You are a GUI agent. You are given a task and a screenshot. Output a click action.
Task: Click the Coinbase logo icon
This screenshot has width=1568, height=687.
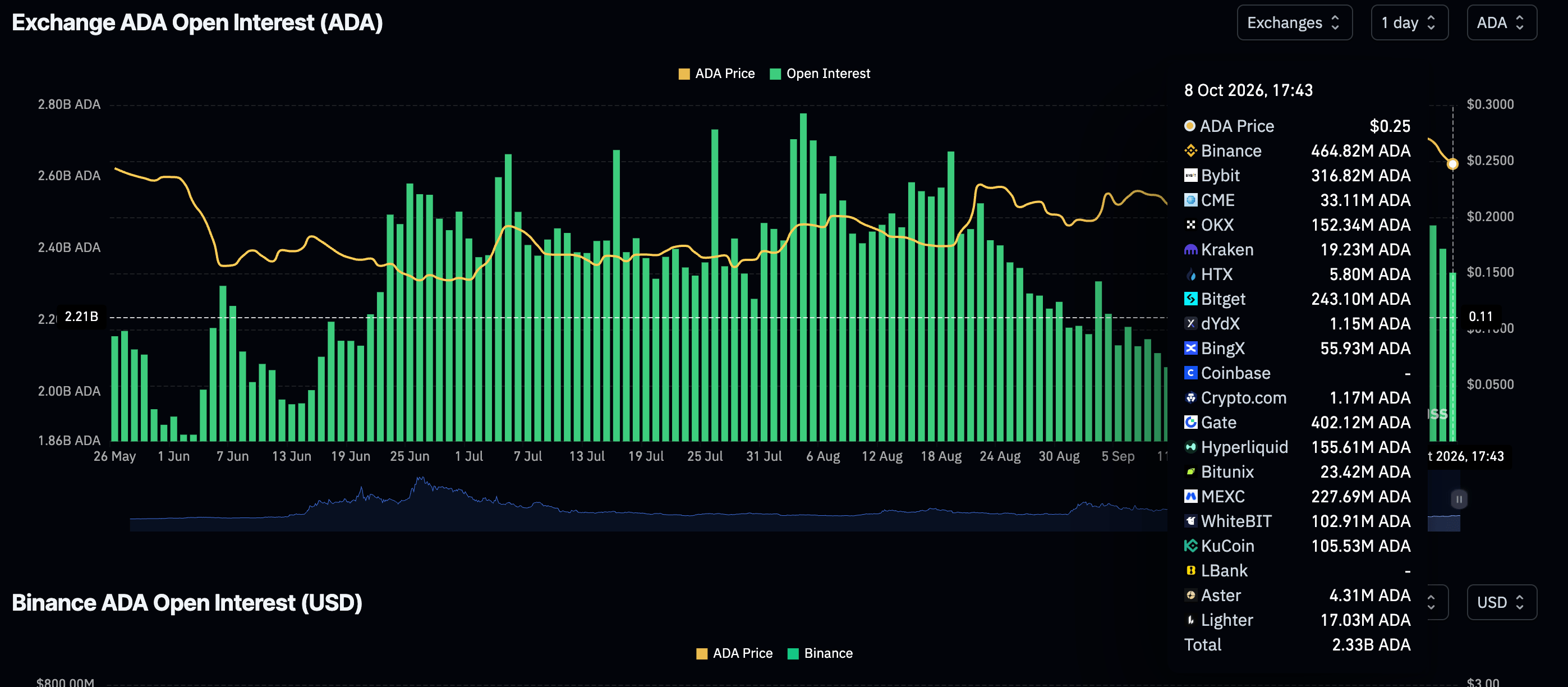click(1190, 373)
